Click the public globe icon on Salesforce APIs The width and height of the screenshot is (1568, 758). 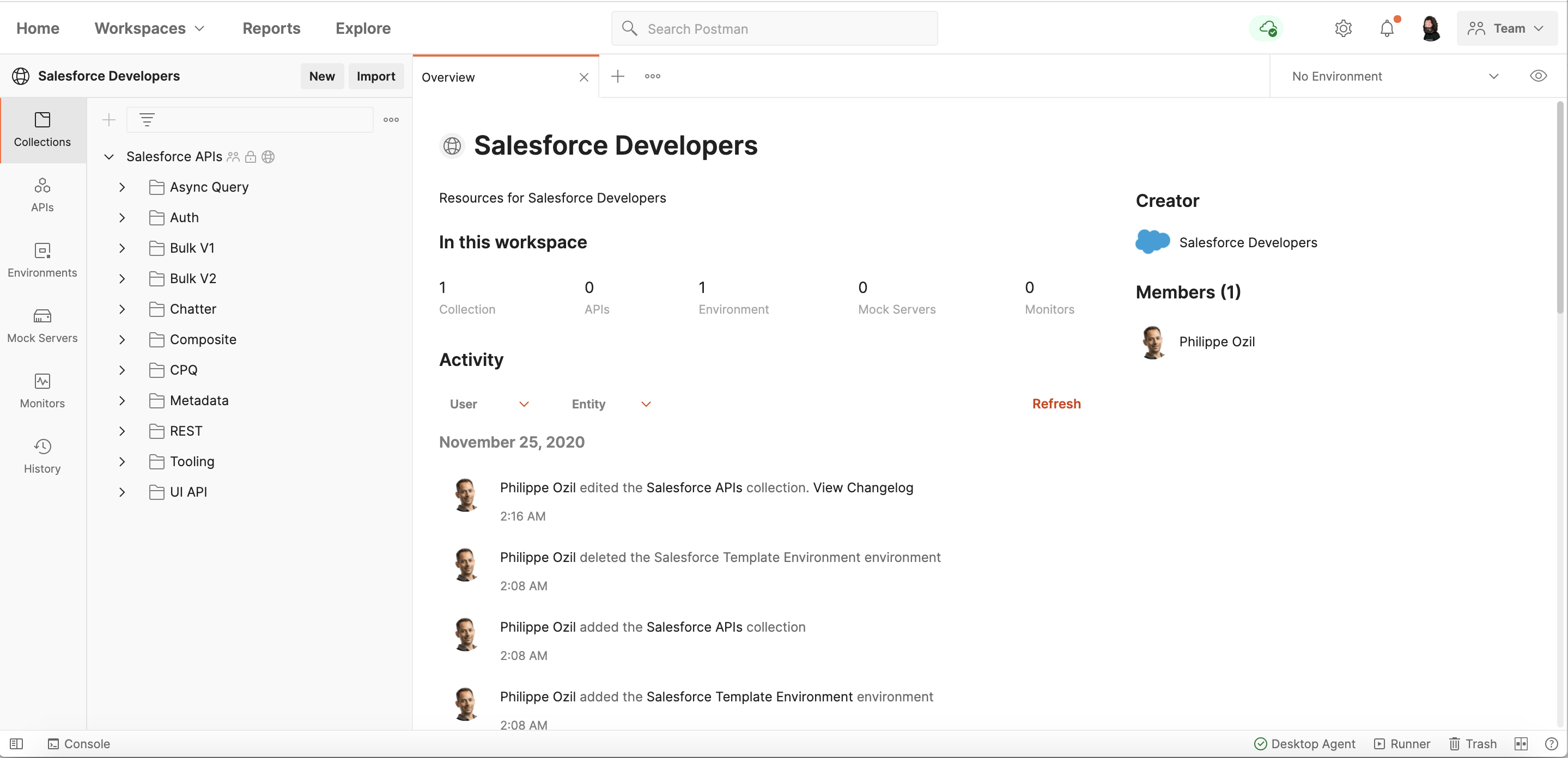tap(268, 157)
